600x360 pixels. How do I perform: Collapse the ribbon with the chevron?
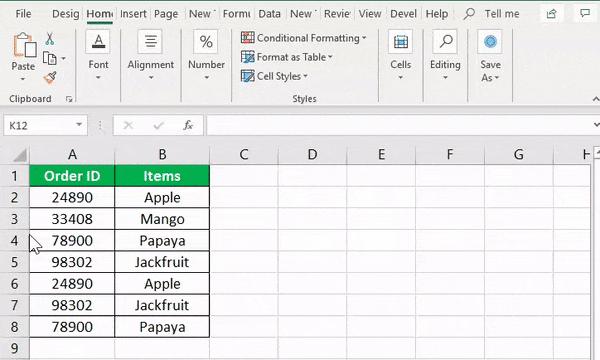pos(596,99)
